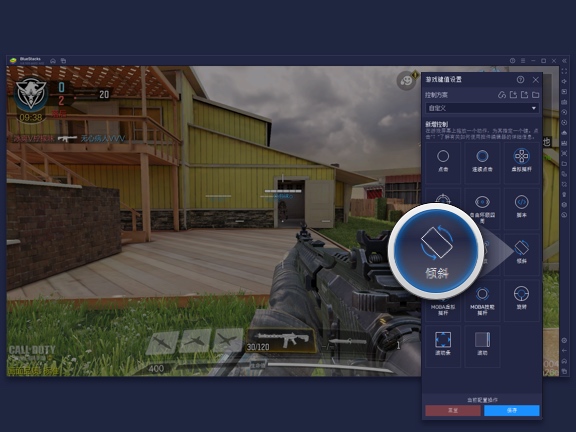Select the MOBA skill pad control
Viewport: 576px width, 432px height.
tap(482, 300)
